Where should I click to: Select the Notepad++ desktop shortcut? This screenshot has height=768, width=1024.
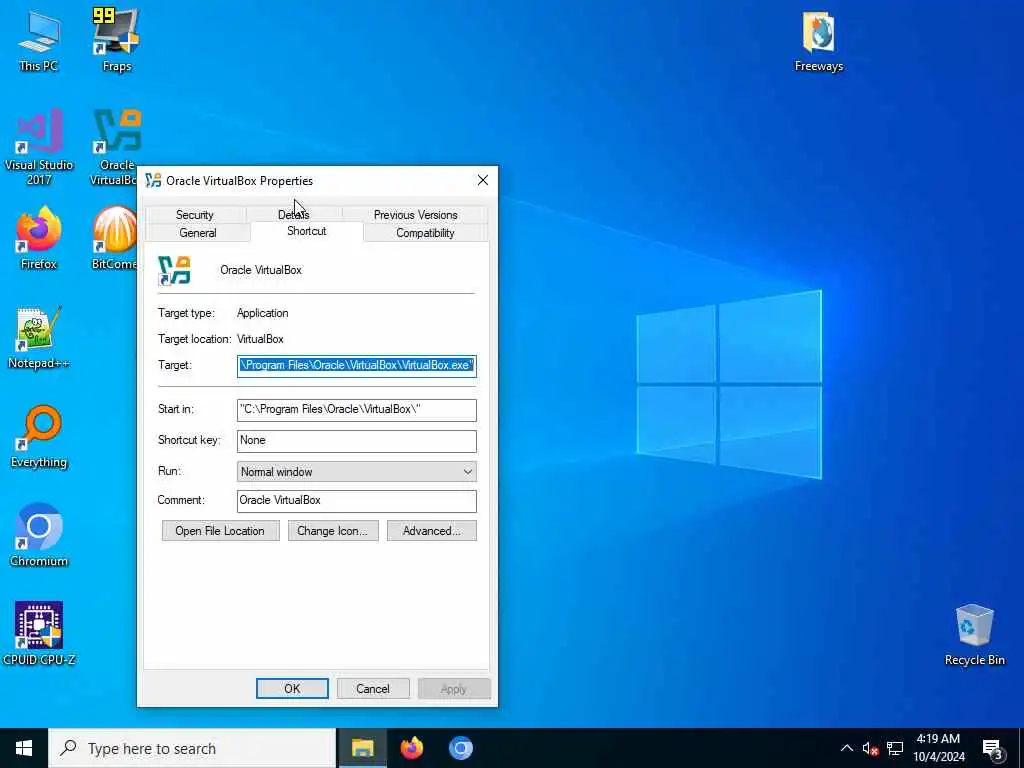[x=39, y=338]
